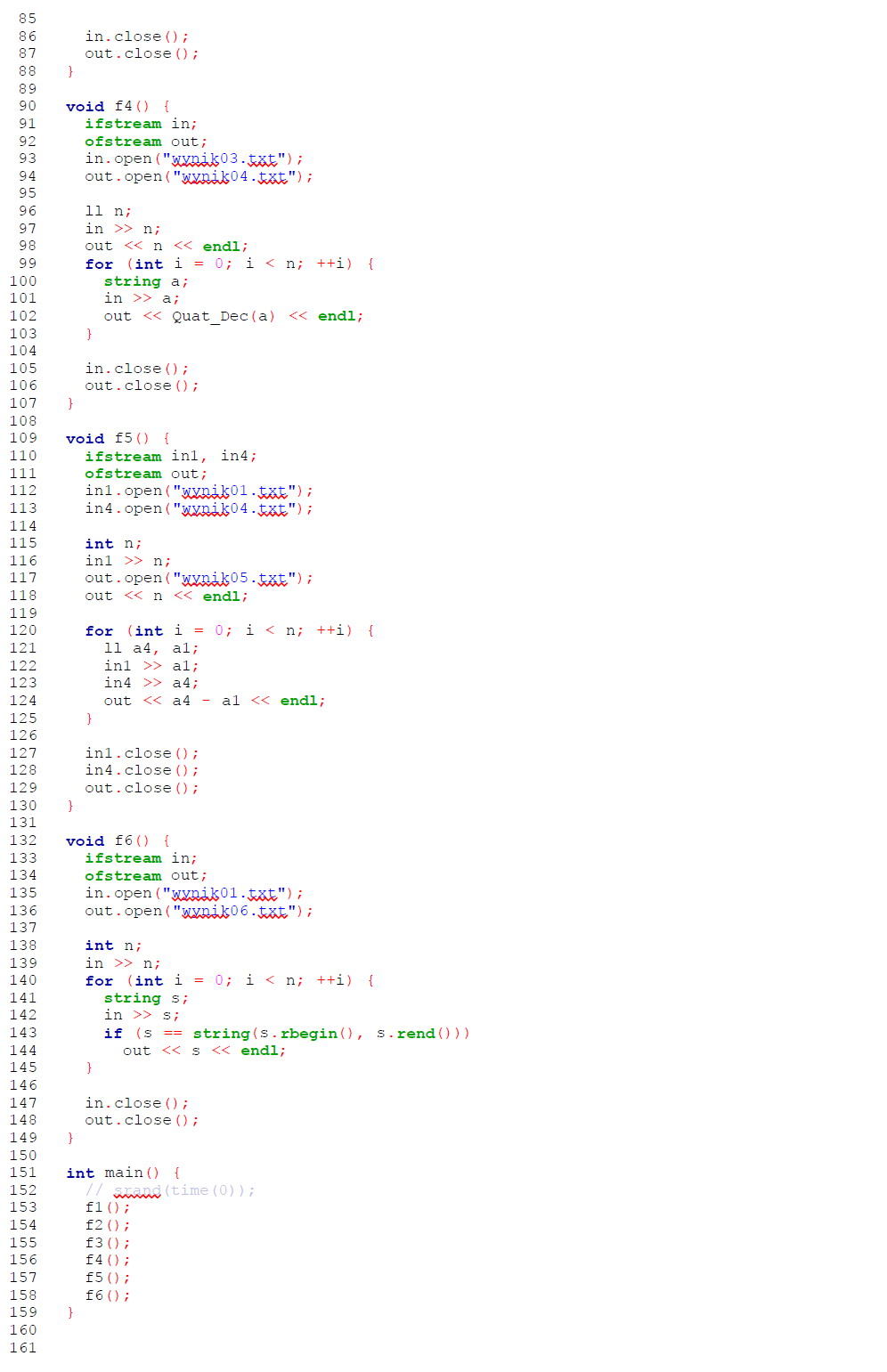Click the 'in >> n;' statement on line 97
Viewport: 887px width, 1372px height.
123,229
